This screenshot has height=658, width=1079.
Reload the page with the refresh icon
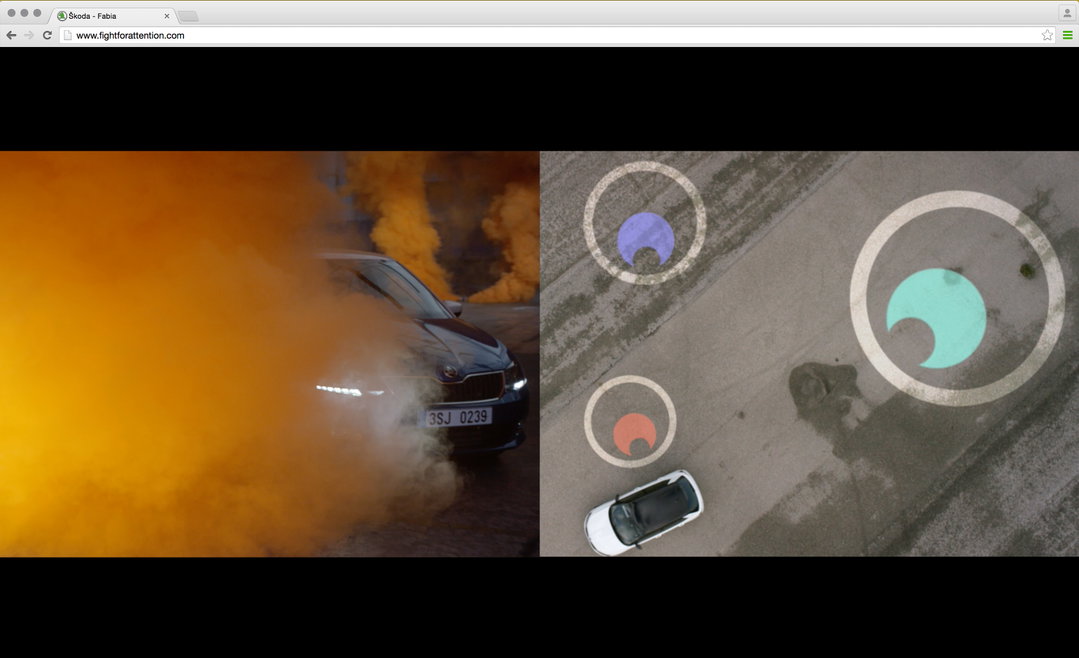click(x=47, y=35)
